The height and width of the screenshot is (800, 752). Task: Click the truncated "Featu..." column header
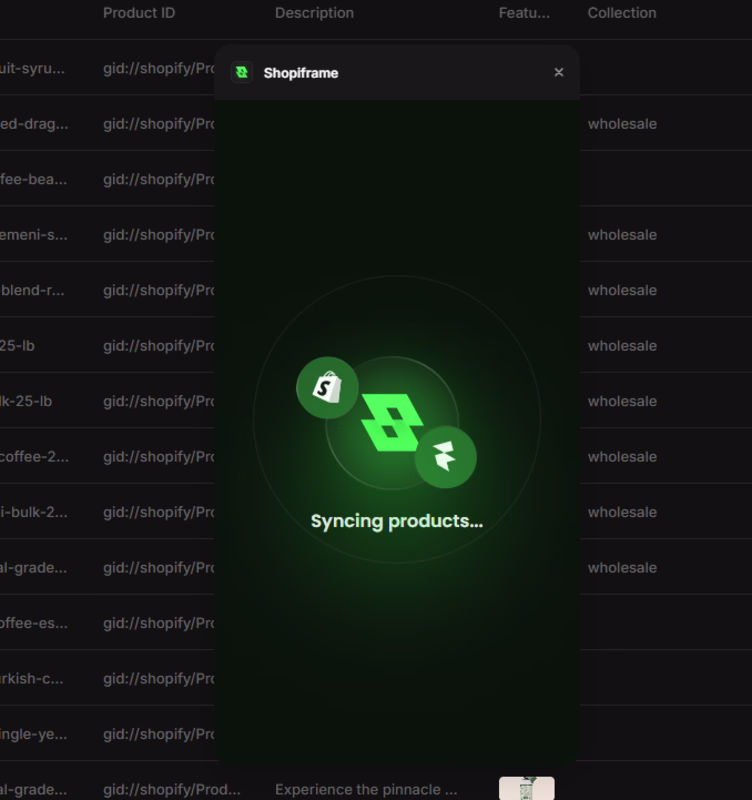pos(524,13)
